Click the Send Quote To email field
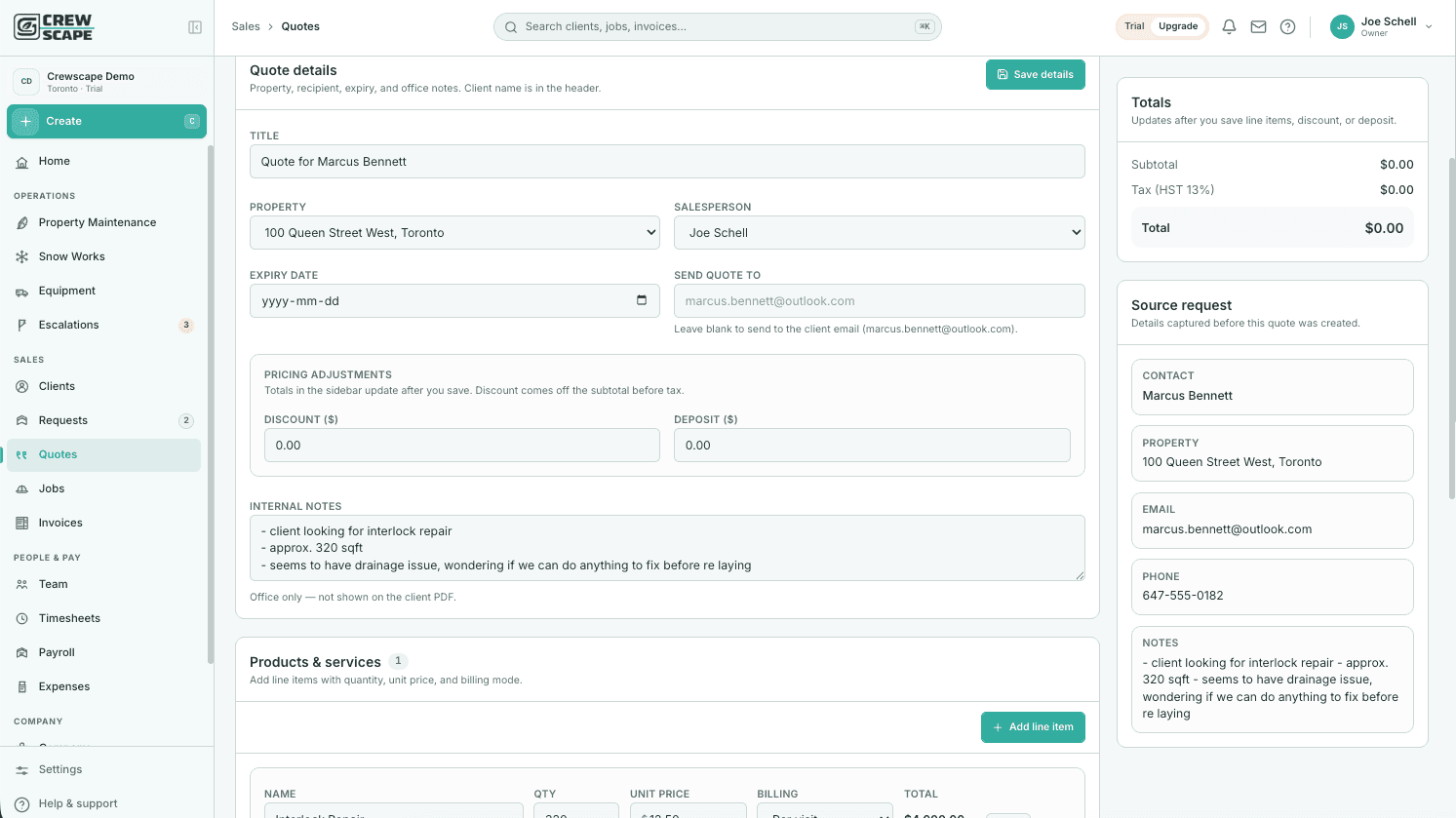 pos(880,301)
